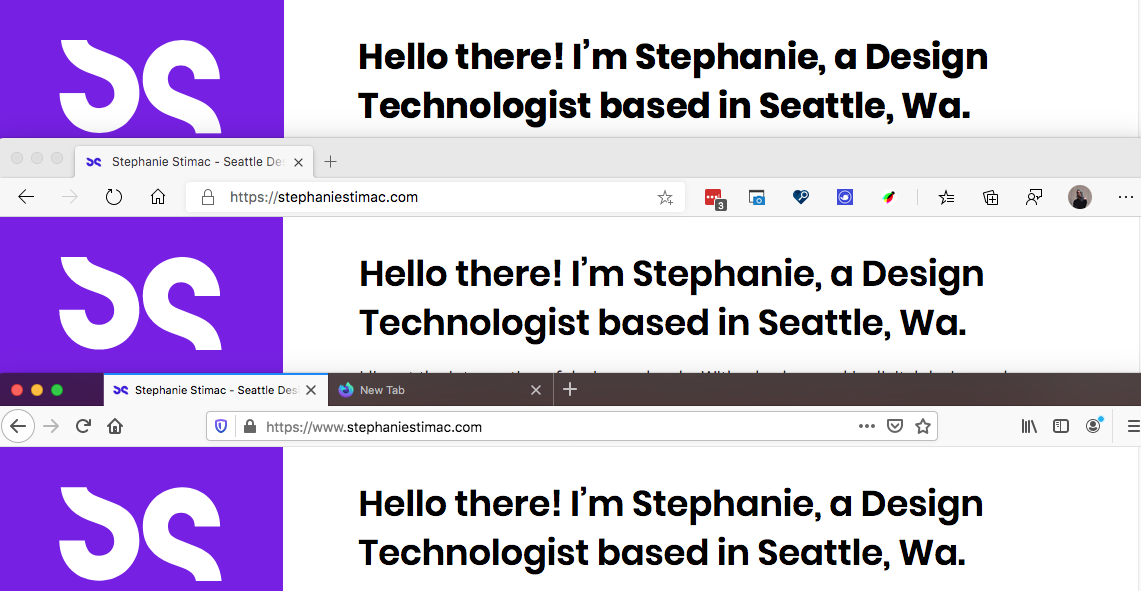
Task: Open the blue heart magnifier extension in Edge
Action: [x=800, y=197]
